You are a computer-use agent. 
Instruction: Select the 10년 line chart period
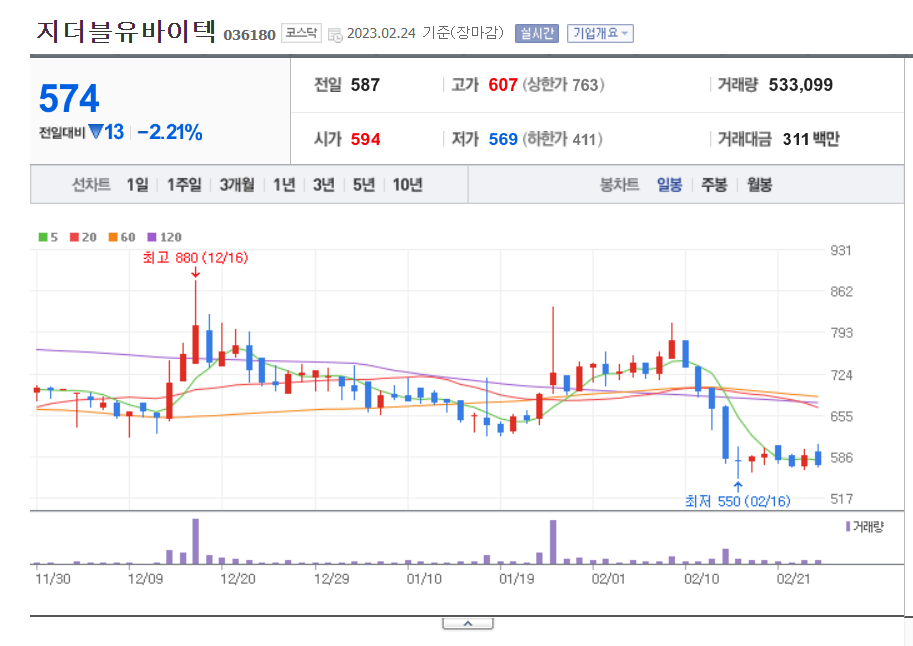point(407,185)
